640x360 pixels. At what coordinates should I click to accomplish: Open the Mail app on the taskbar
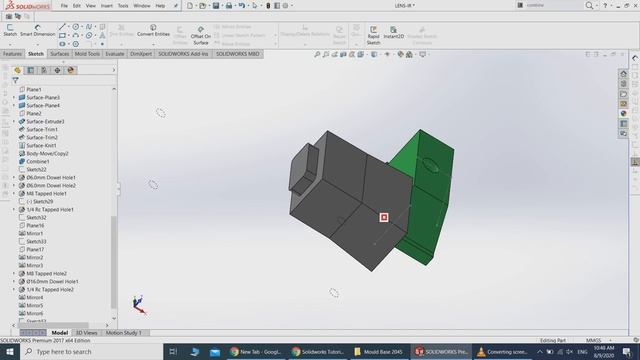pyautogui.click(x=215, y=351)
